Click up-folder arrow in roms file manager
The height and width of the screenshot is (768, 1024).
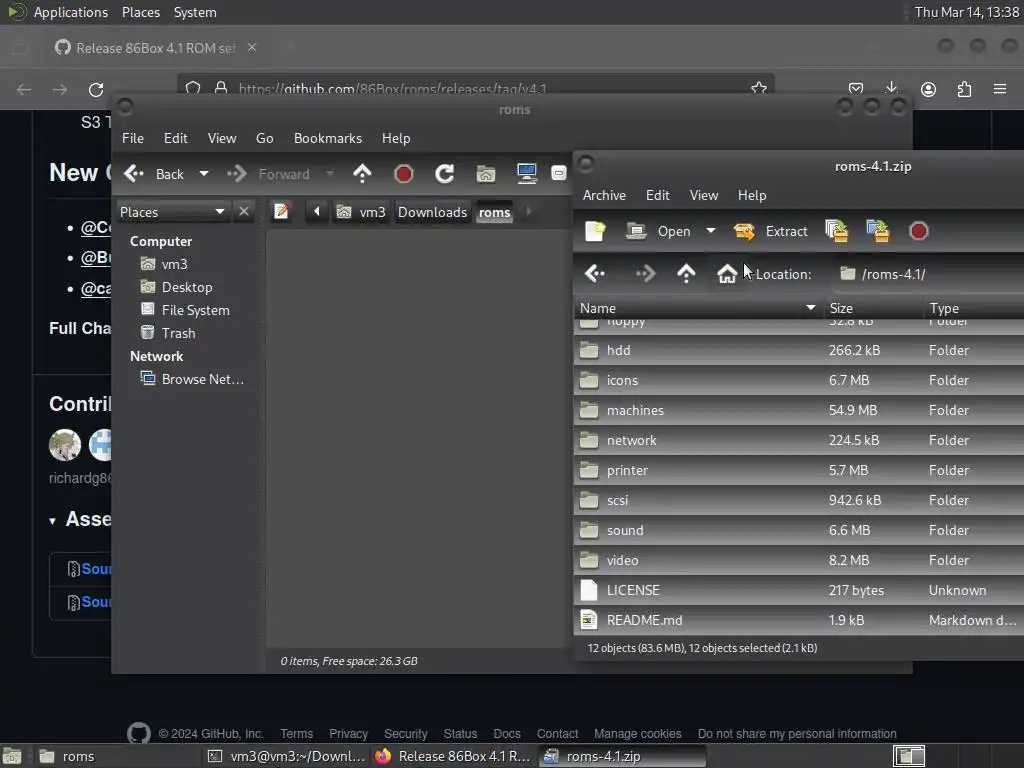click(362, 174)
